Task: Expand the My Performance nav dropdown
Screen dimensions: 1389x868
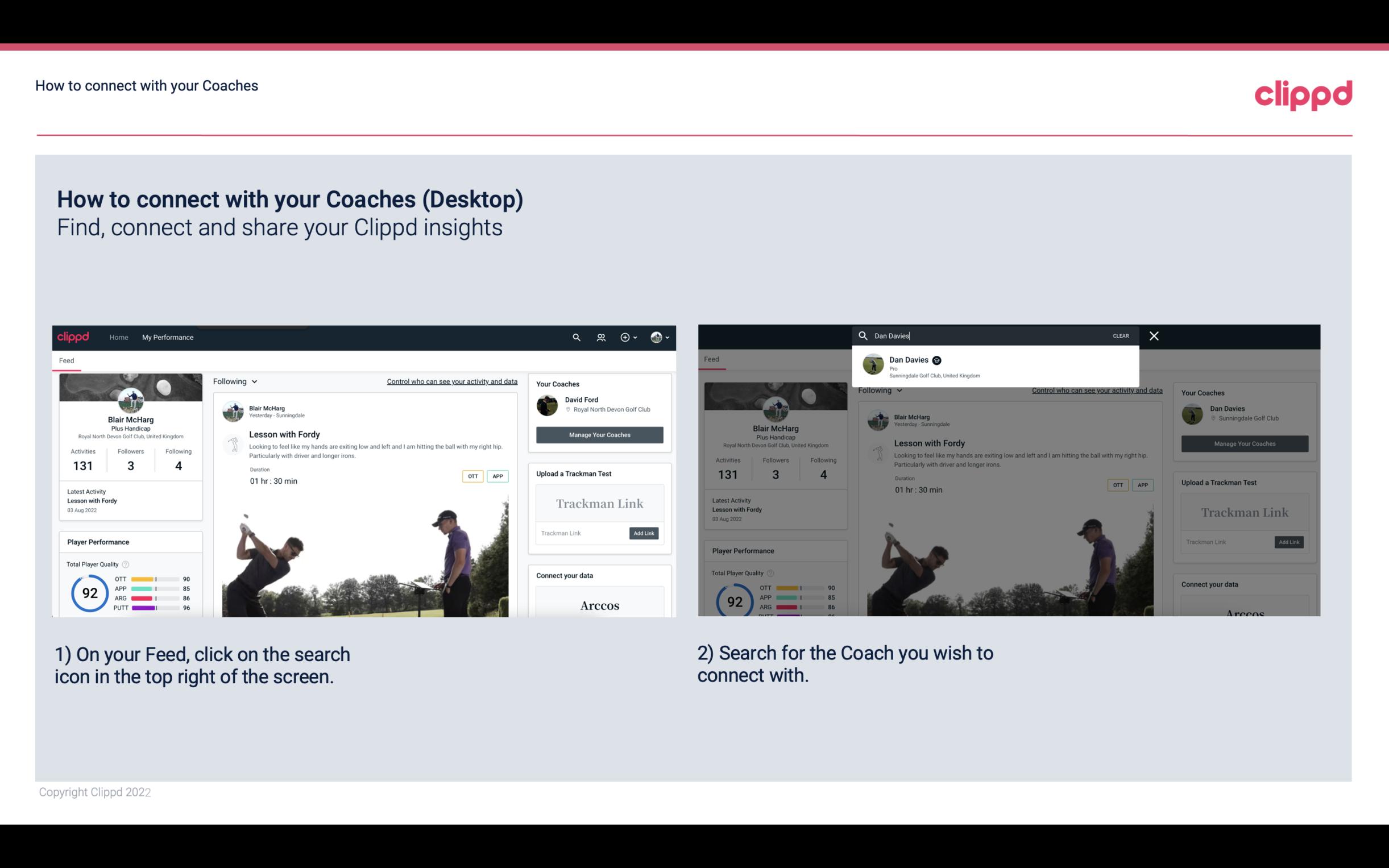Action: click(x=169, y=337)
